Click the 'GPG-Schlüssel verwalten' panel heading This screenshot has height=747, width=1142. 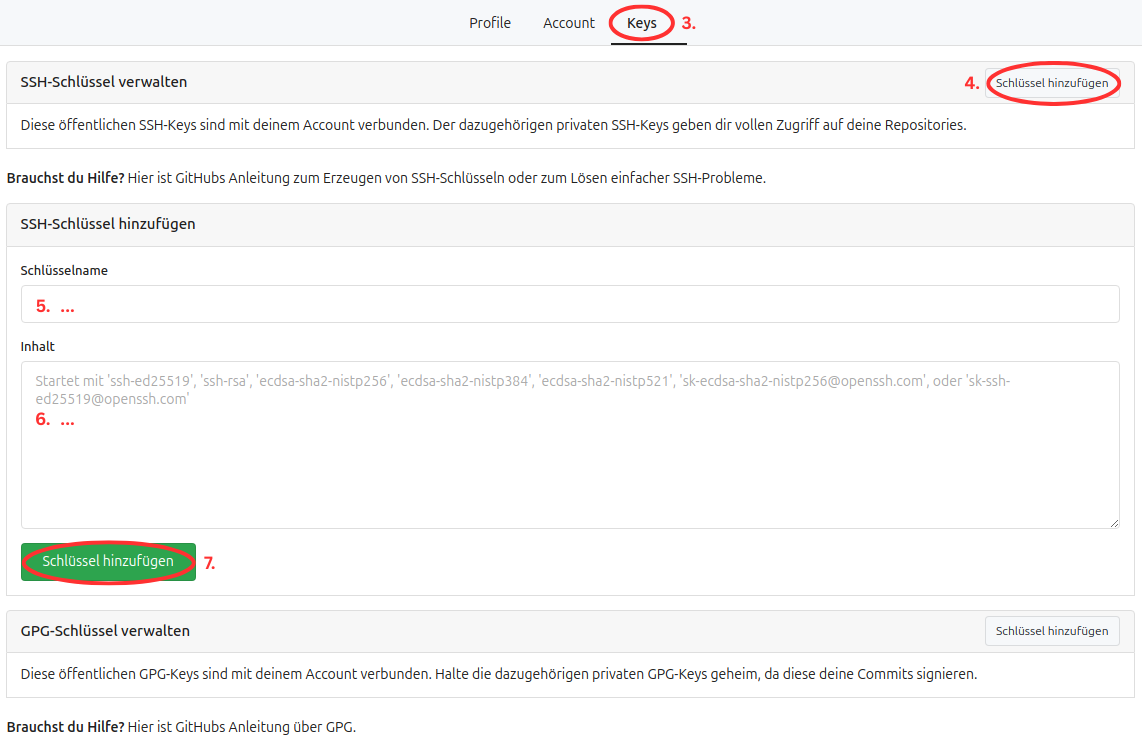(x=105, y=631)
